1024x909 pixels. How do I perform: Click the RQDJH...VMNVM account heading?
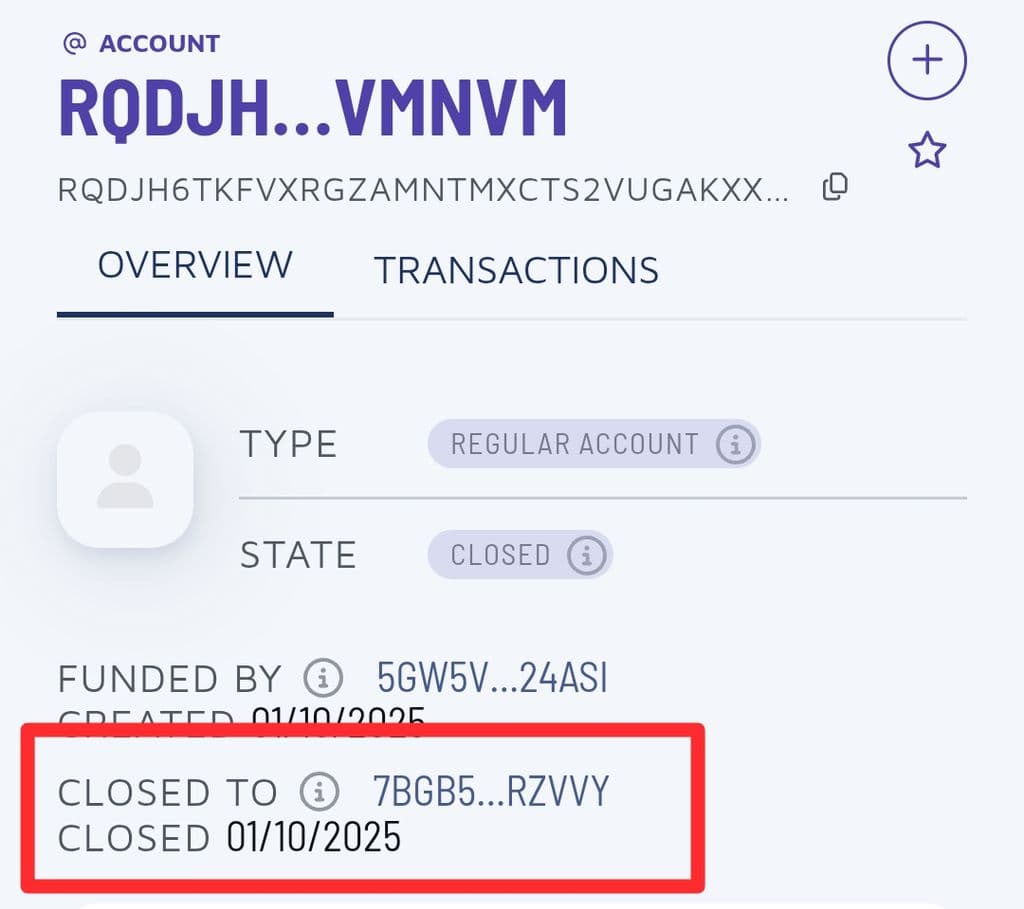click(x=313, y=107)
